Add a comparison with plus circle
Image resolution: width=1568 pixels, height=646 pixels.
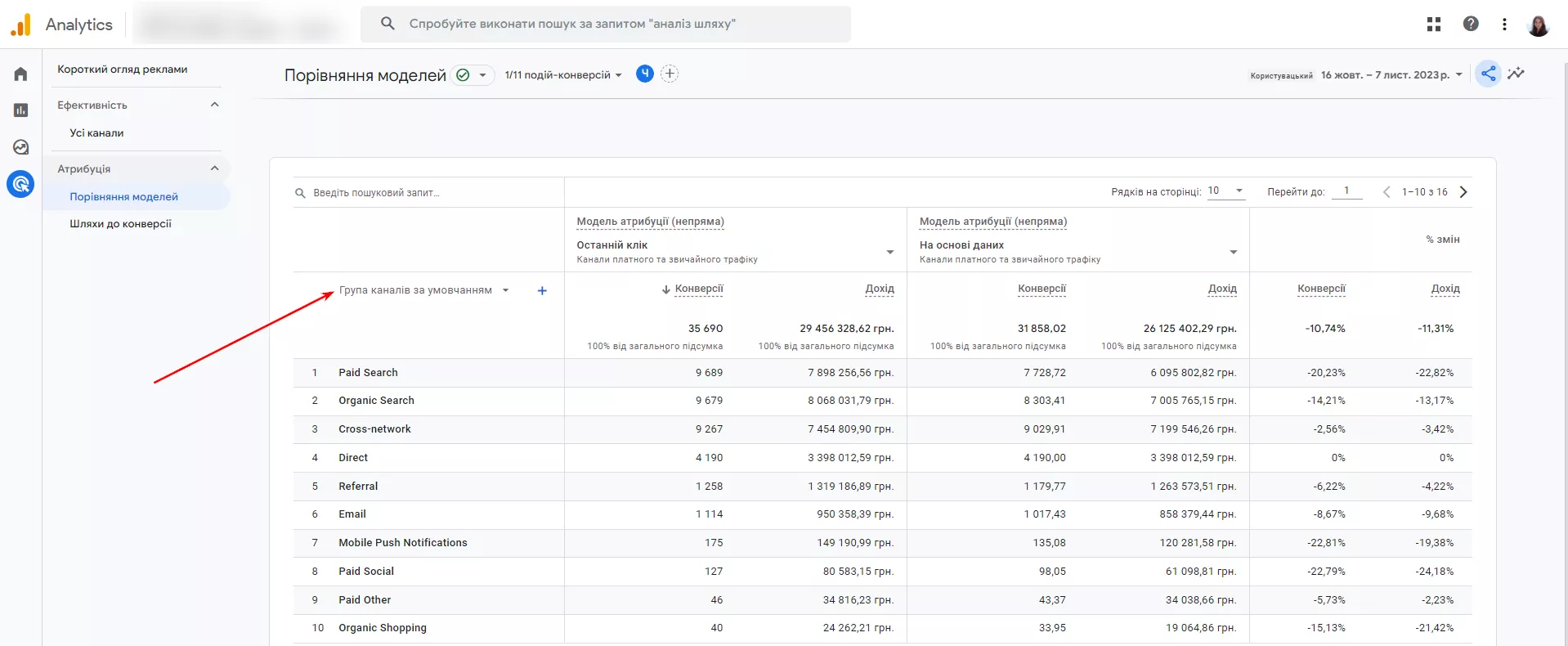pos(670,74)
